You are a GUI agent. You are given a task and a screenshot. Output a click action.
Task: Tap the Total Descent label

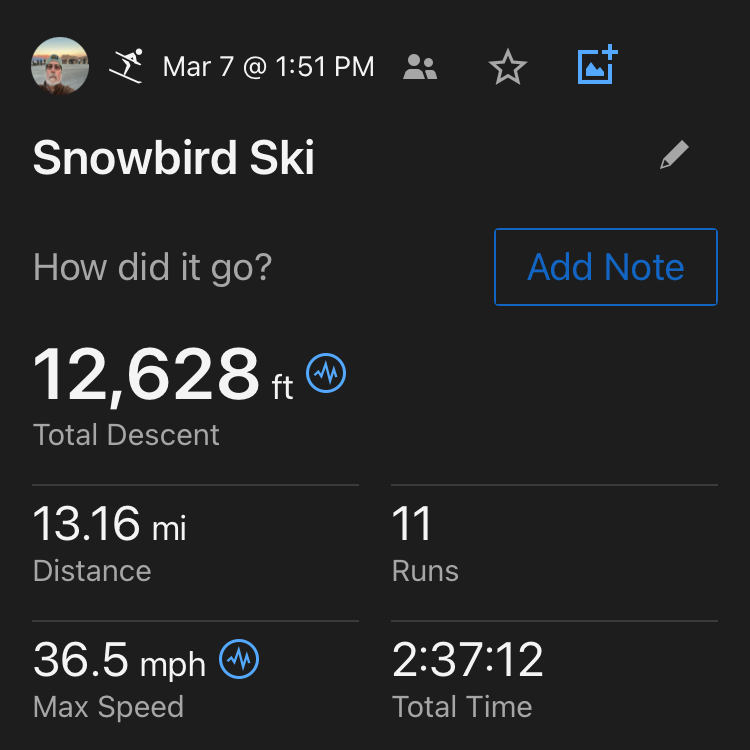[x=126, y=435]
